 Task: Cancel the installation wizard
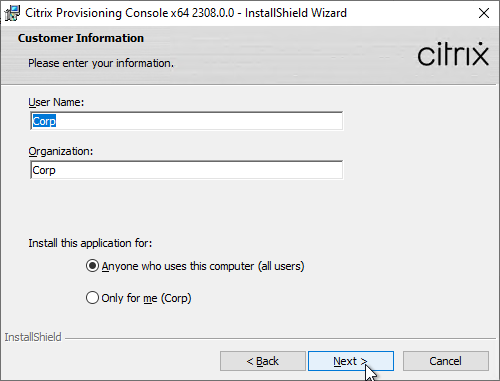pos(446,361)
